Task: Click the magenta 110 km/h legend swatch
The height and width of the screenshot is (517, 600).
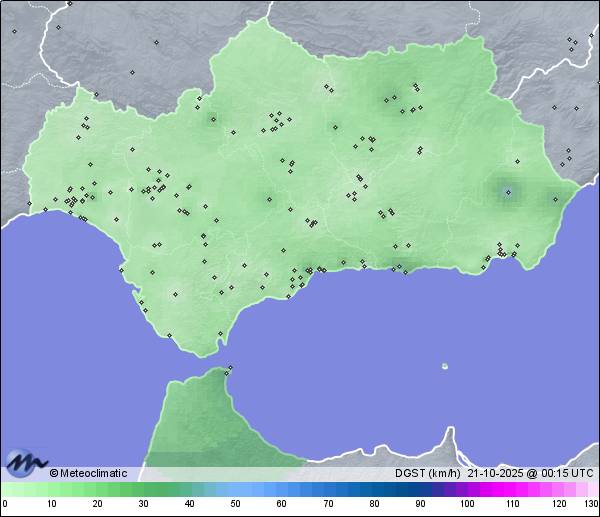Action: (x=512, y=489)
